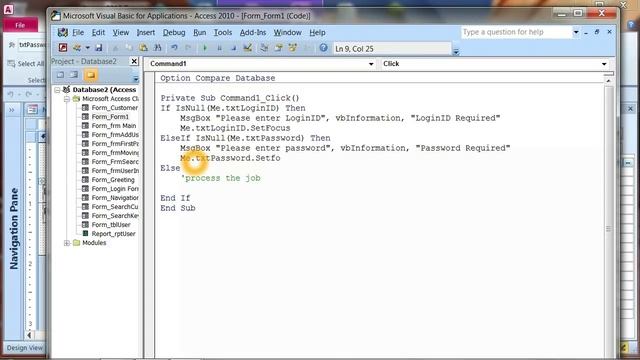640x360 pixels.
Task: Open the Help menu
Action: tap(317, 32)
